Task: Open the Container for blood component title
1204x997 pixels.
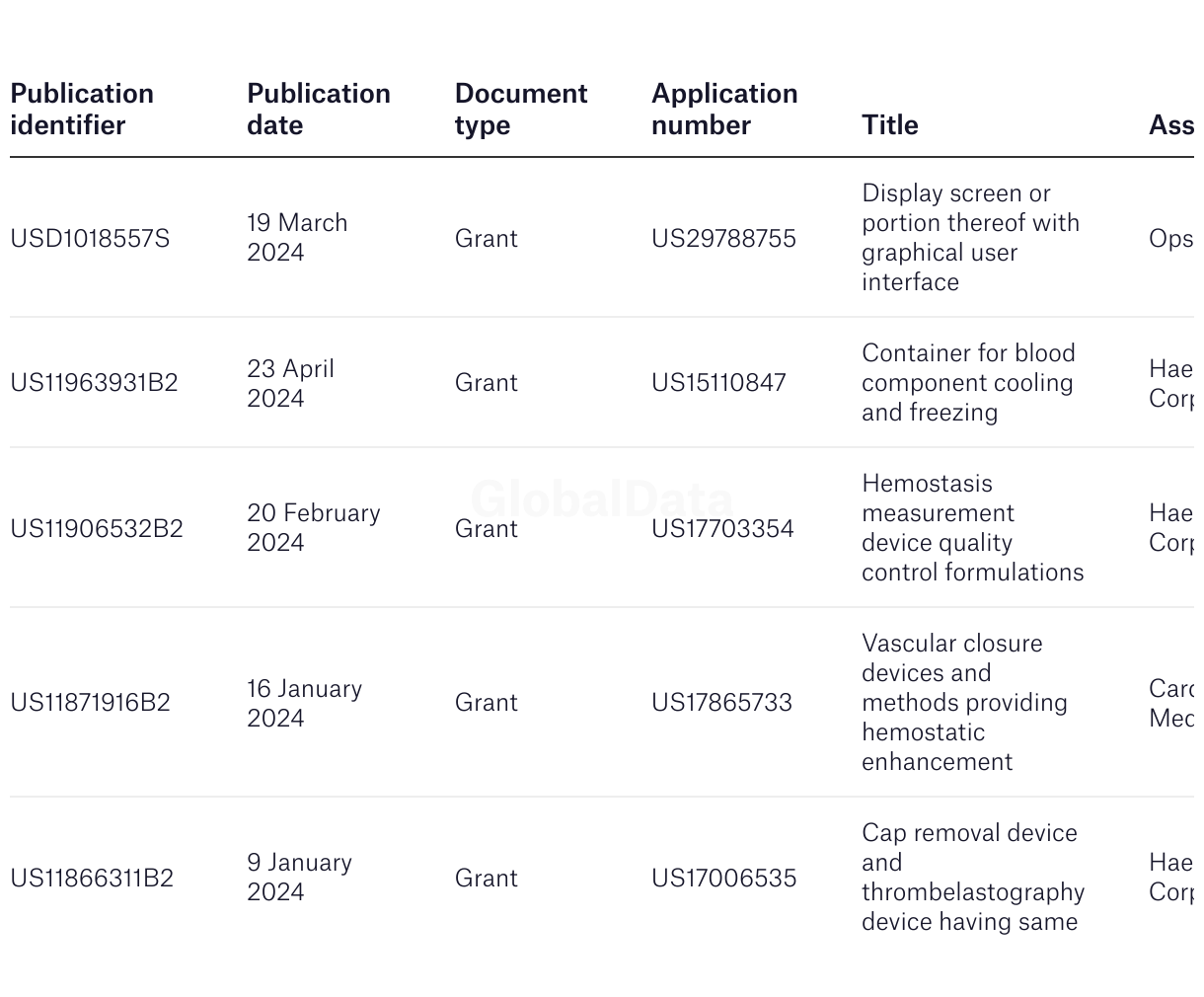Action: click(968, 383)
